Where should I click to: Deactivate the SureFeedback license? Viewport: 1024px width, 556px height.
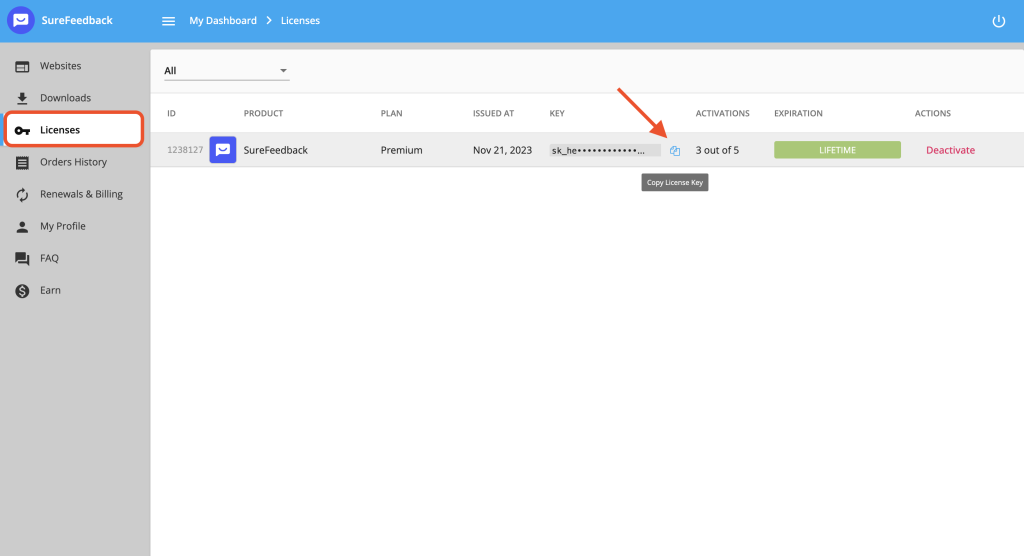coord(950,150)
